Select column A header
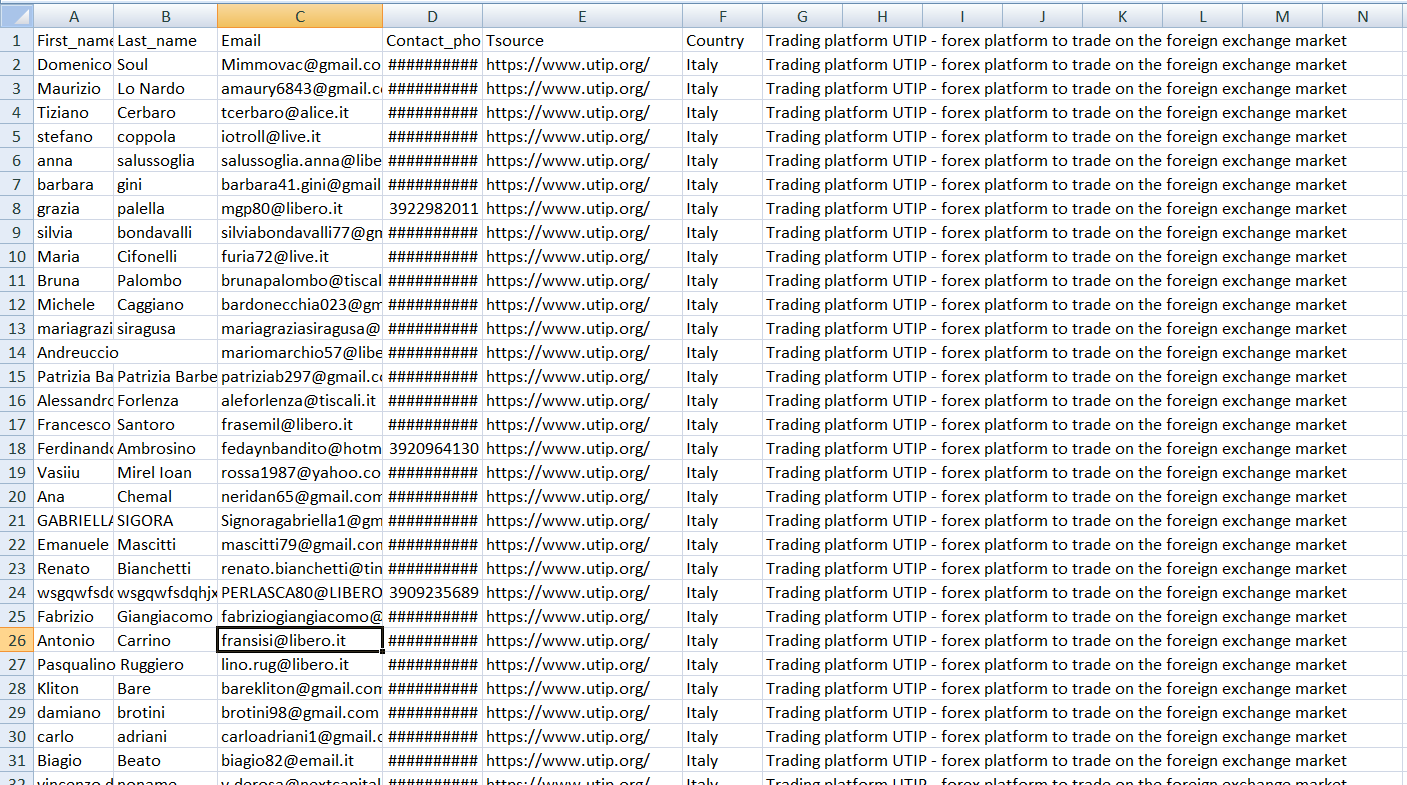Viewport: 1407px width, 785px height. pos(74,16)
